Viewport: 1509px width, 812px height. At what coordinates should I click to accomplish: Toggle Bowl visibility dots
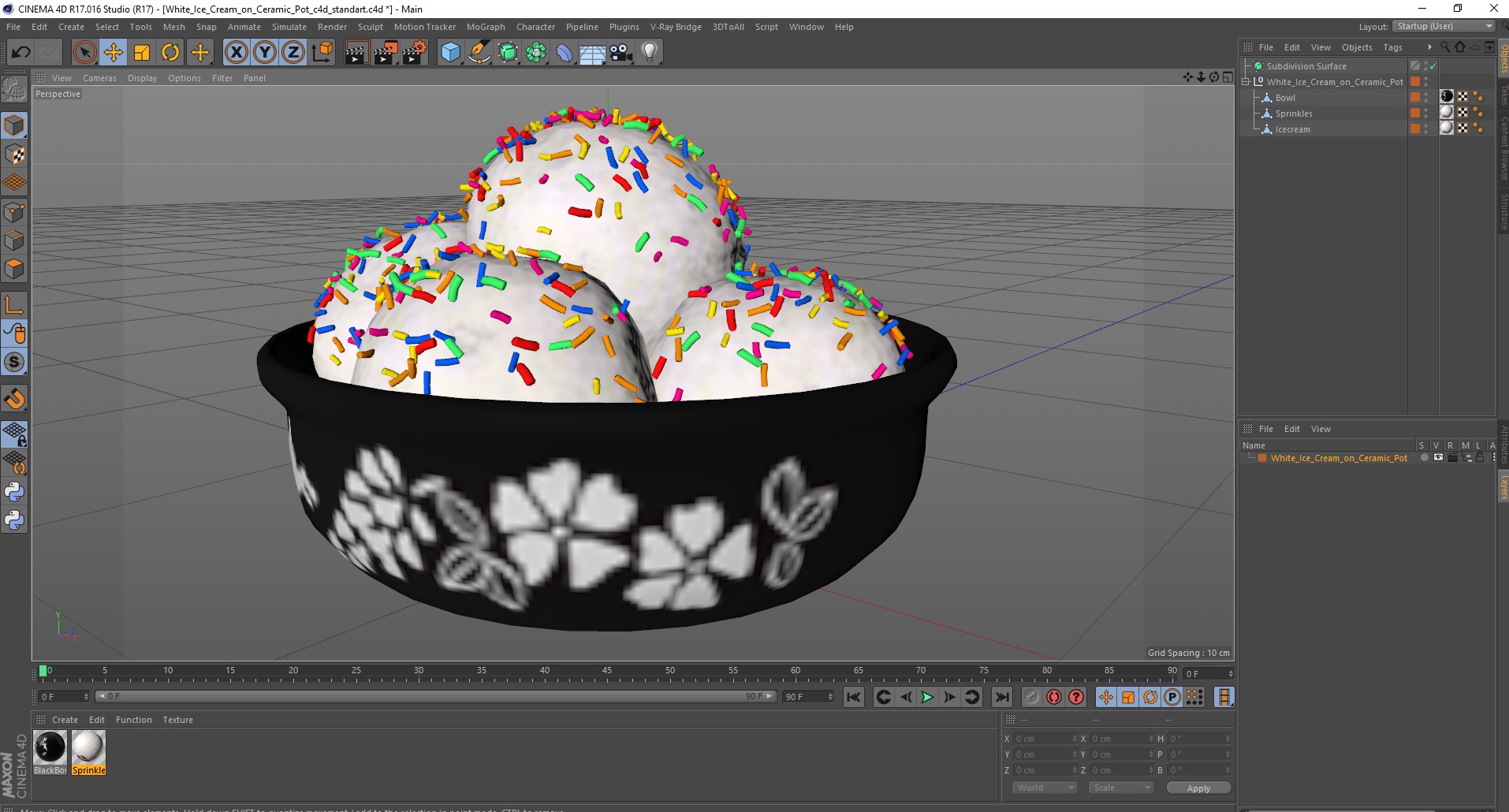[x=1425, y=98]
